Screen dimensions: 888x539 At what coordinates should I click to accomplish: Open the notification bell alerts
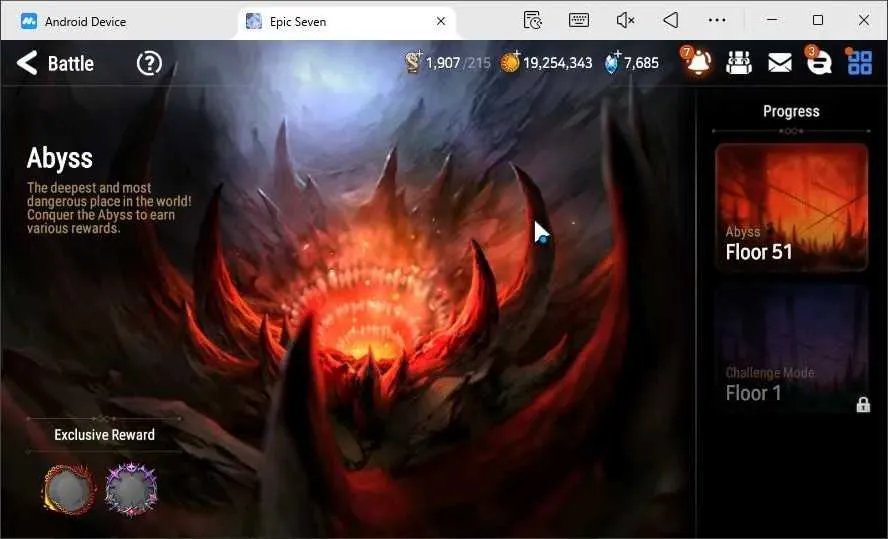pyautogui.click(x=698, y=61)
